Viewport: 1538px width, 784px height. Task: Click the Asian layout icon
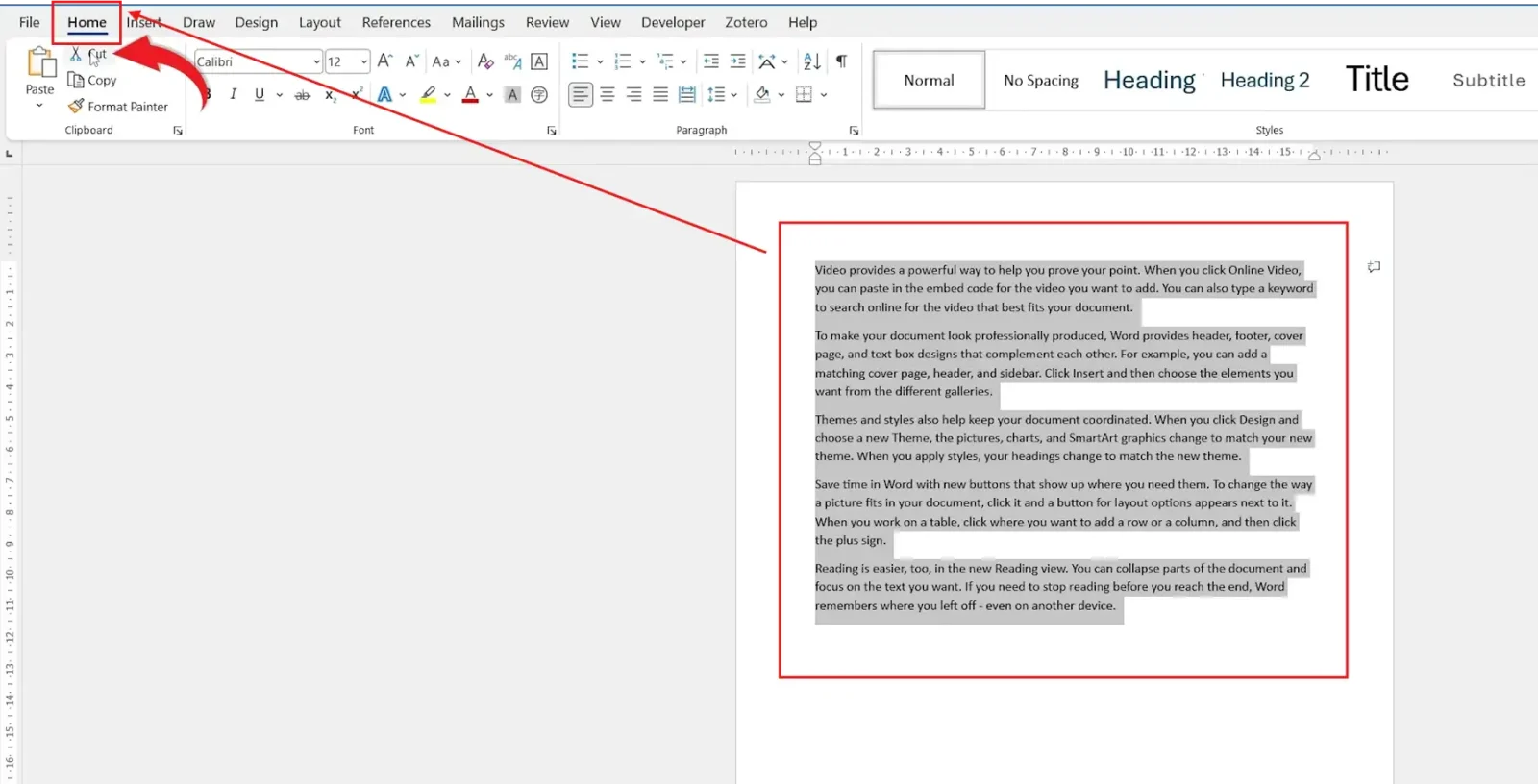[766, 61]
